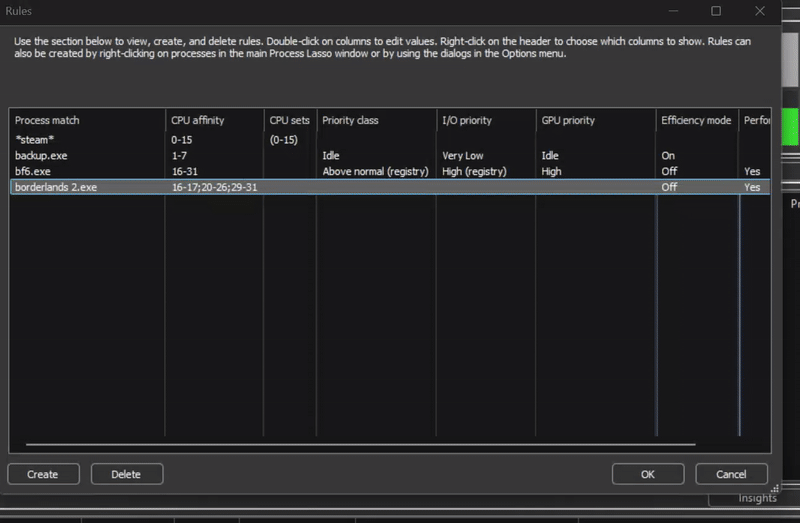The width and height of the screenshot is (800, 523).
Task: Click the Efficiency mode On value for backup.exe
Action: (668, 156)
